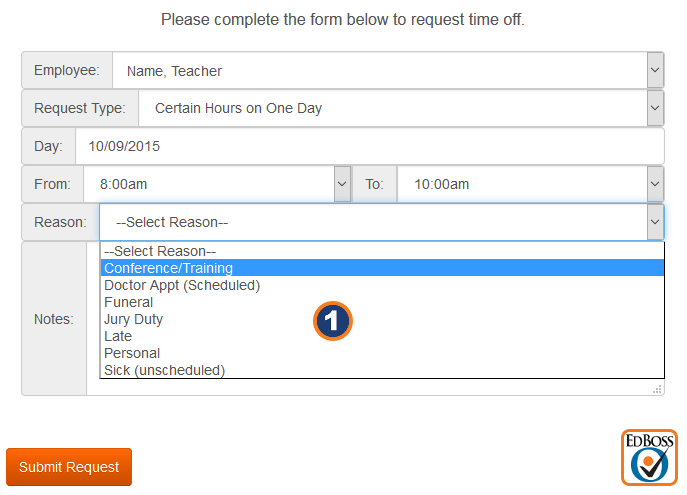The image size is (687, 495).
Task: Choose the --Select Reason-- list entry
Action: pyautogui.click(x=160, y=251)
